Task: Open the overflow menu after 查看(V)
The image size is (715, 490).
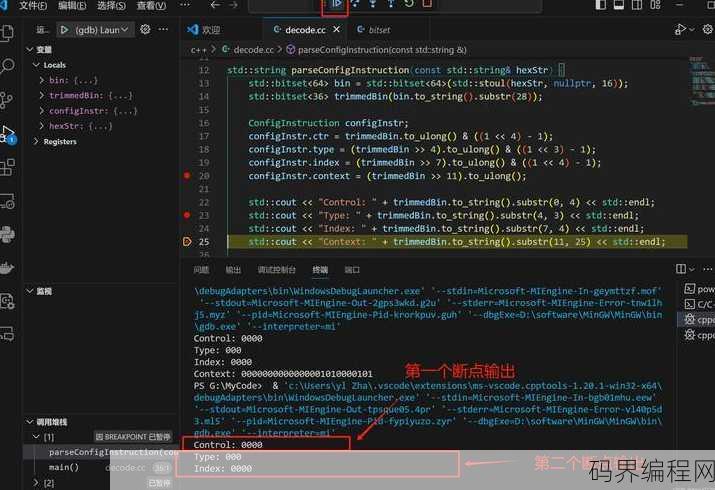Action: [185, 5]
